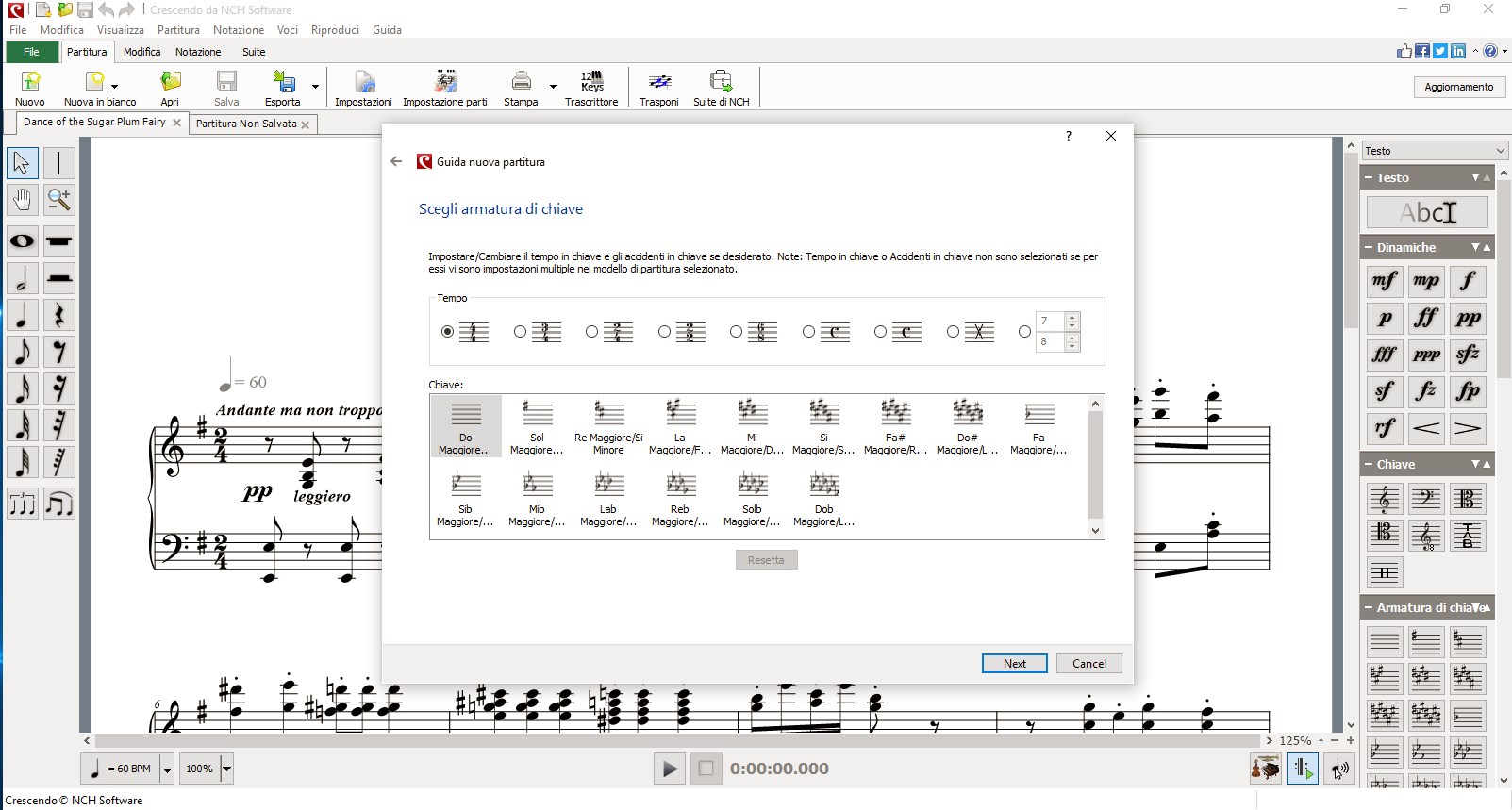Click the Trasponi transpose icon
1512x810 pixels.
pyautogui.click(x=658, y=89)
